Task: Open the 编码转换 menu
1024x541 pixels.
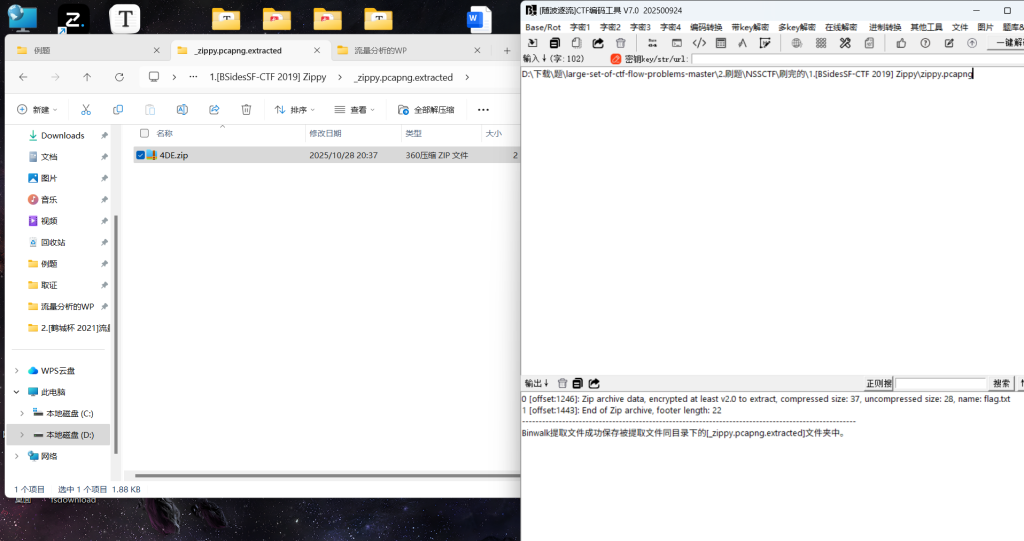Action: [x=706, y=27]
